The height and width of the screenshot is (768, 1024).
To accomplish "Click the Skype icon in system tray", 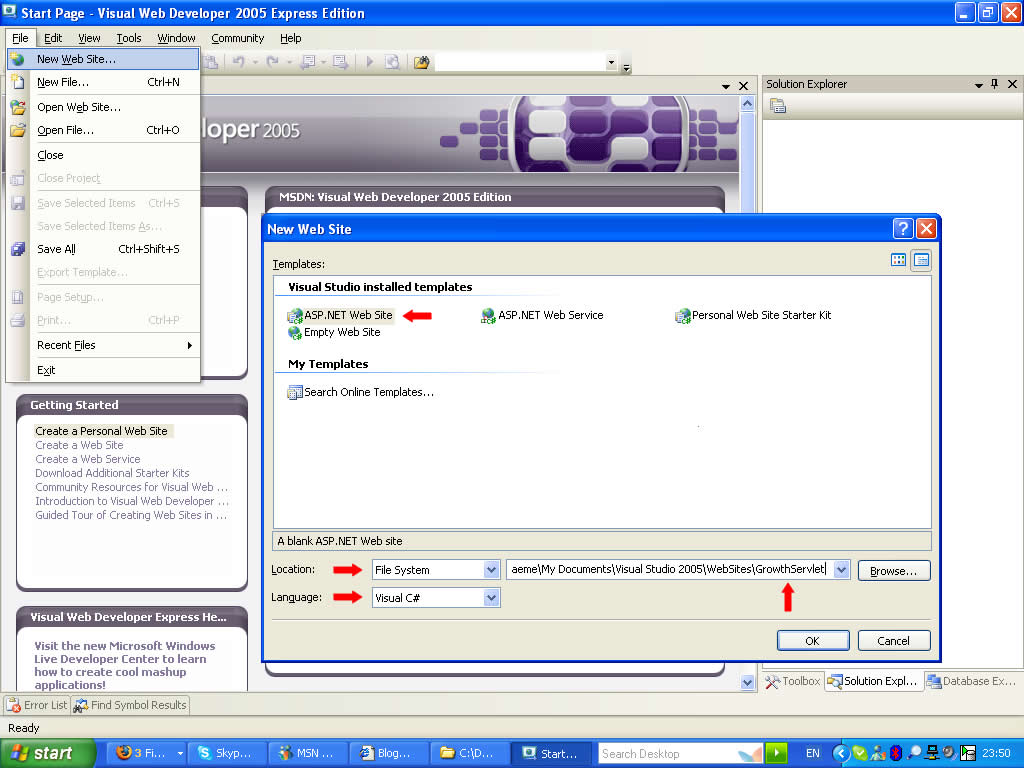I will pos(859,753).
